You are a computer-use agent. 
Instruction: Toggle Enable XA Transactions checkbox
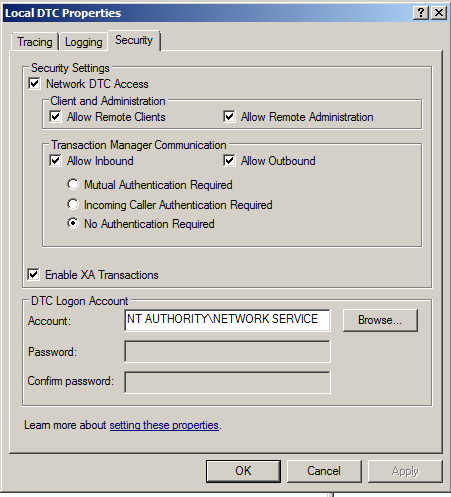(x=34, y=275)
